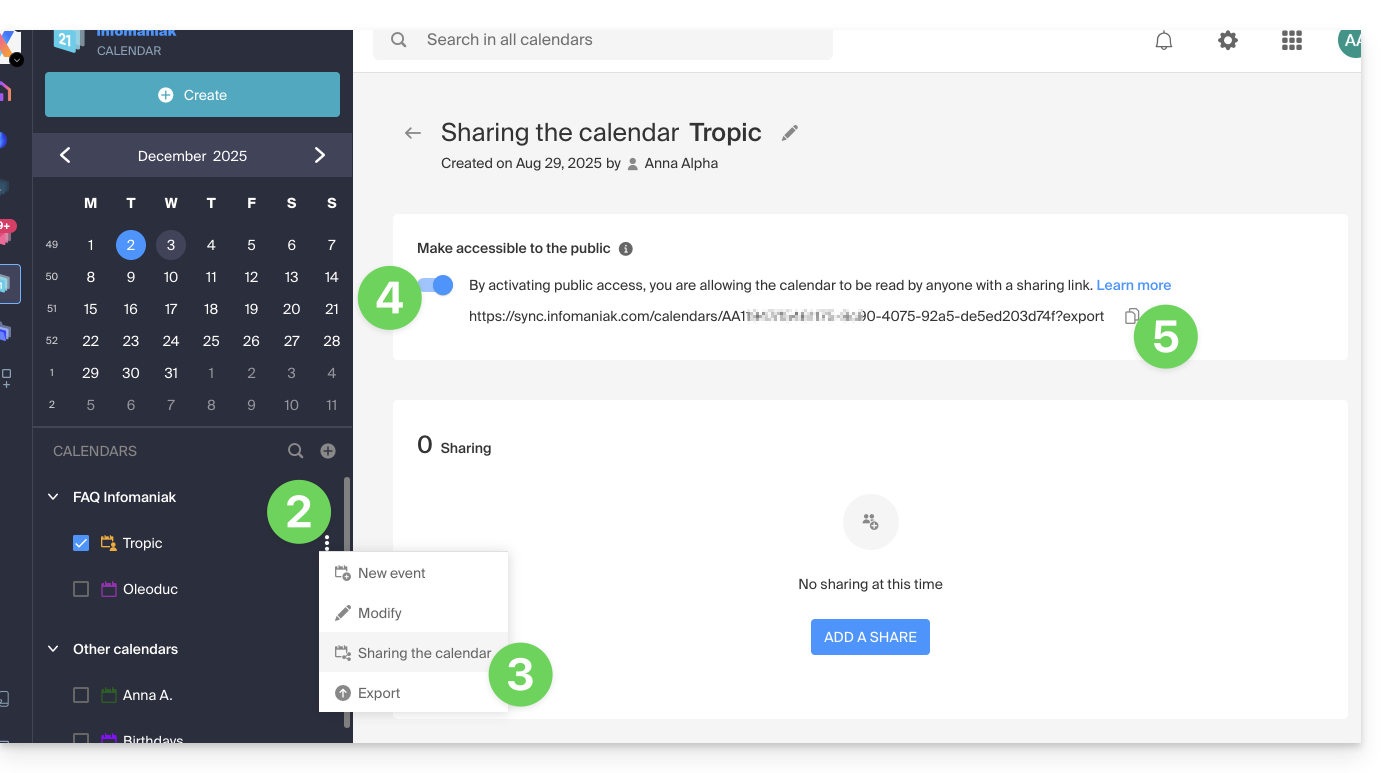The height and width of the screenshot is (773, 1391).
Task: Select Export from the context menu
Action: pos(379,693)
